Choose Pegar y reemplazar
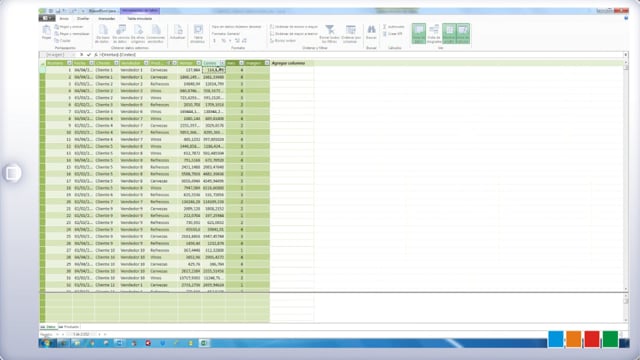The width and height of the screenshot is (640, 360). coord(71,34)
